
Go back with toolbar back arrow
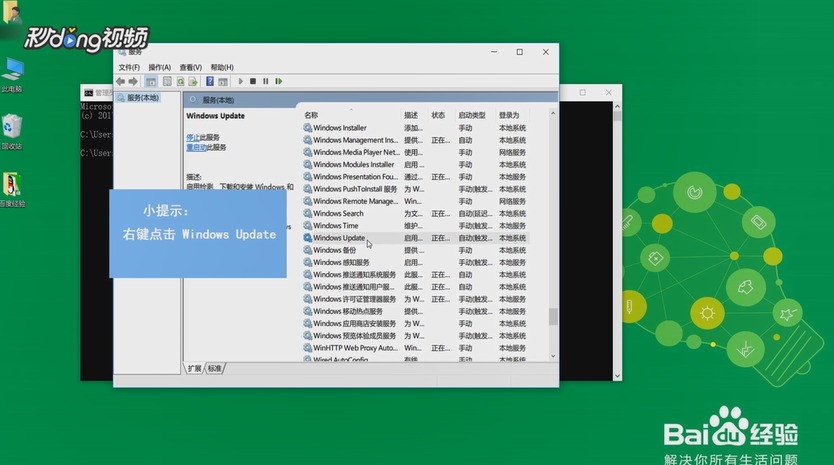(121, 81)
